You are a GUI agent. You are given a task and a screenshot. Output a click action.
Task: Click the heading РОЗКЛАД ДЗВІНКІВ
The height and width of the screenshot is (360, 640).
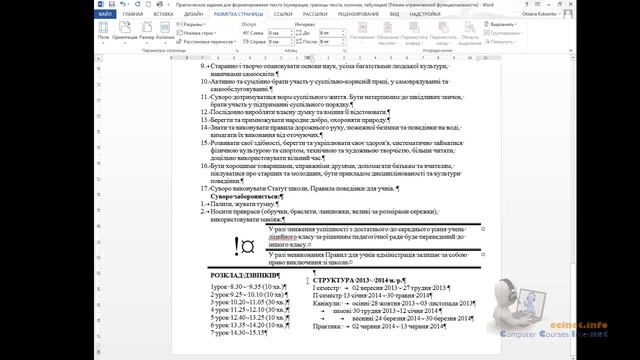[244, 276]
